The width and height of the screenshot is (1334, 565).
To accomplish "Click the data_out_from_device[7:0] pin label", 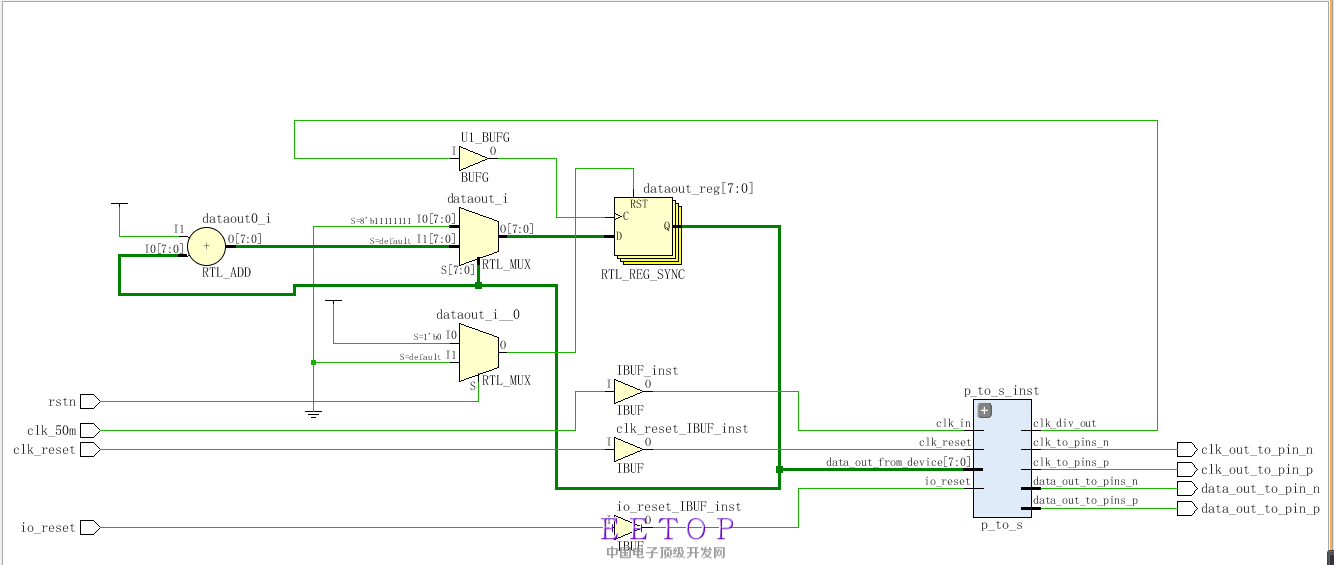I will [898, 462].
